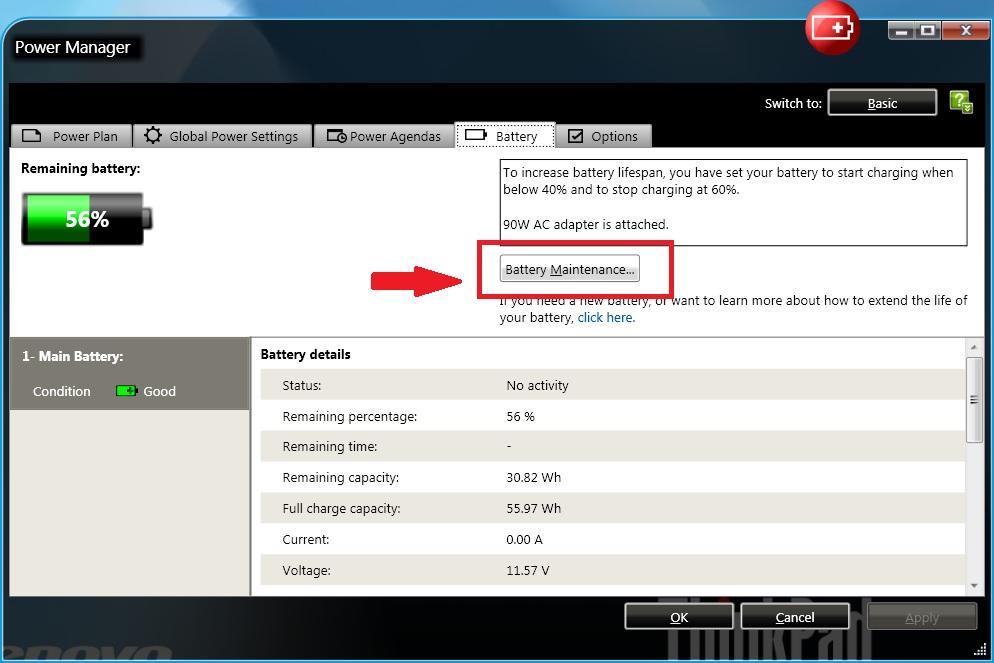This screenshot has height=663, width=994.
Task: Open Battery Maintenance dialog
Action: [569, 269]
